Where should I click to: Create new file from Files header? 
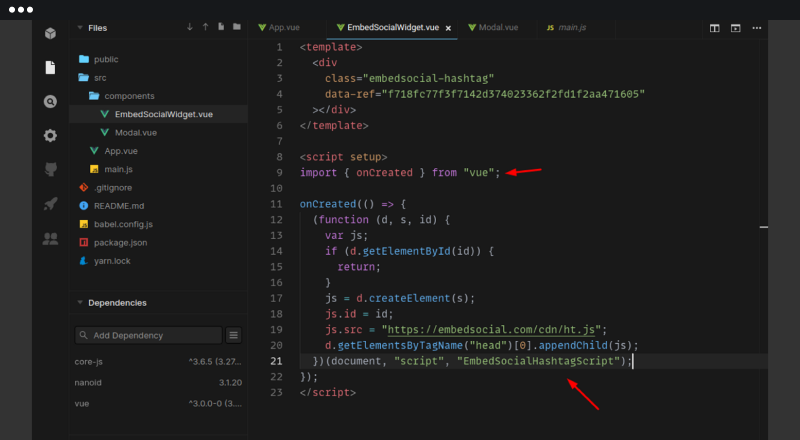[221, 27]
